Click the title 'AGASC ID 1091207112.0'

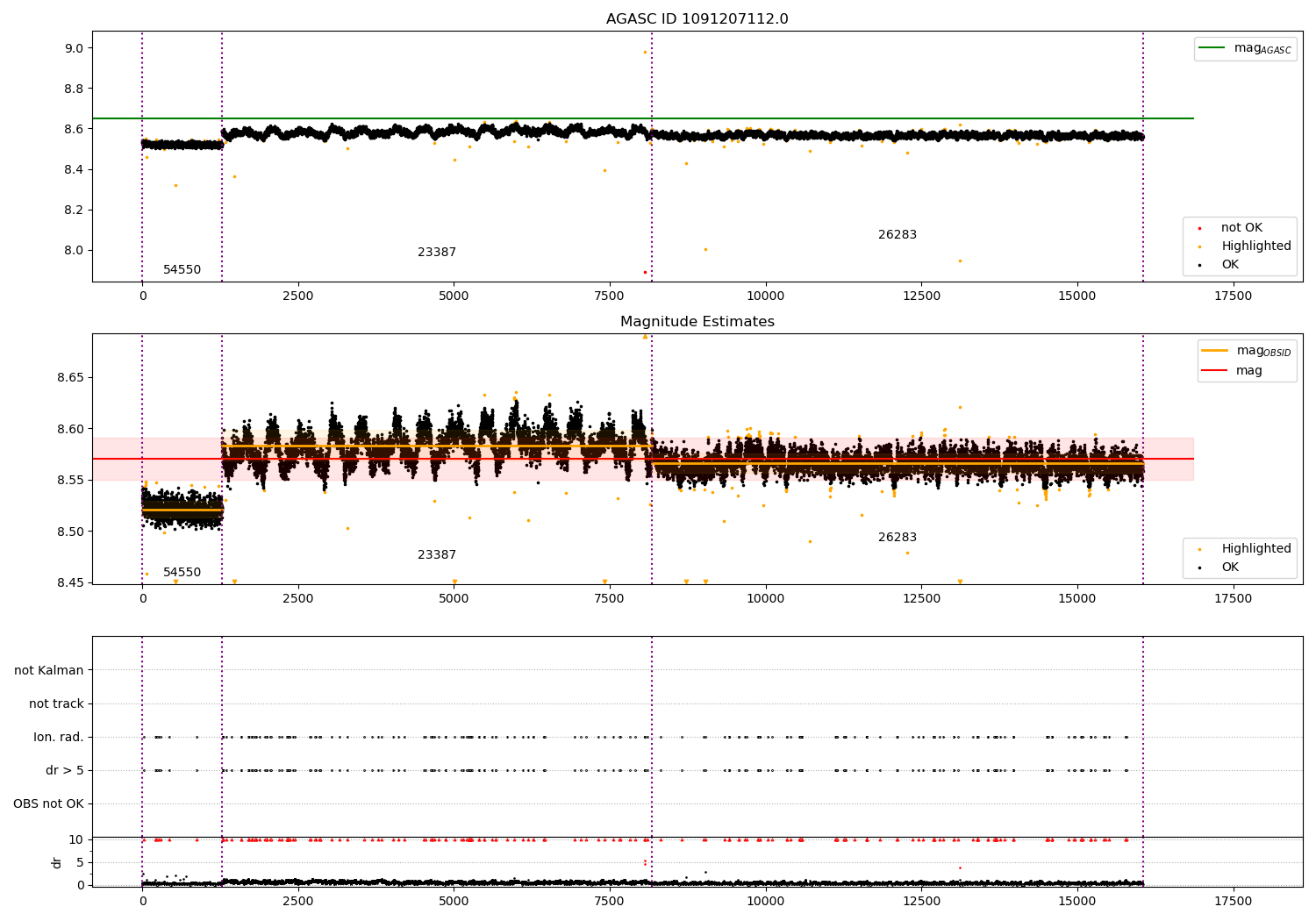coord(697,19)
